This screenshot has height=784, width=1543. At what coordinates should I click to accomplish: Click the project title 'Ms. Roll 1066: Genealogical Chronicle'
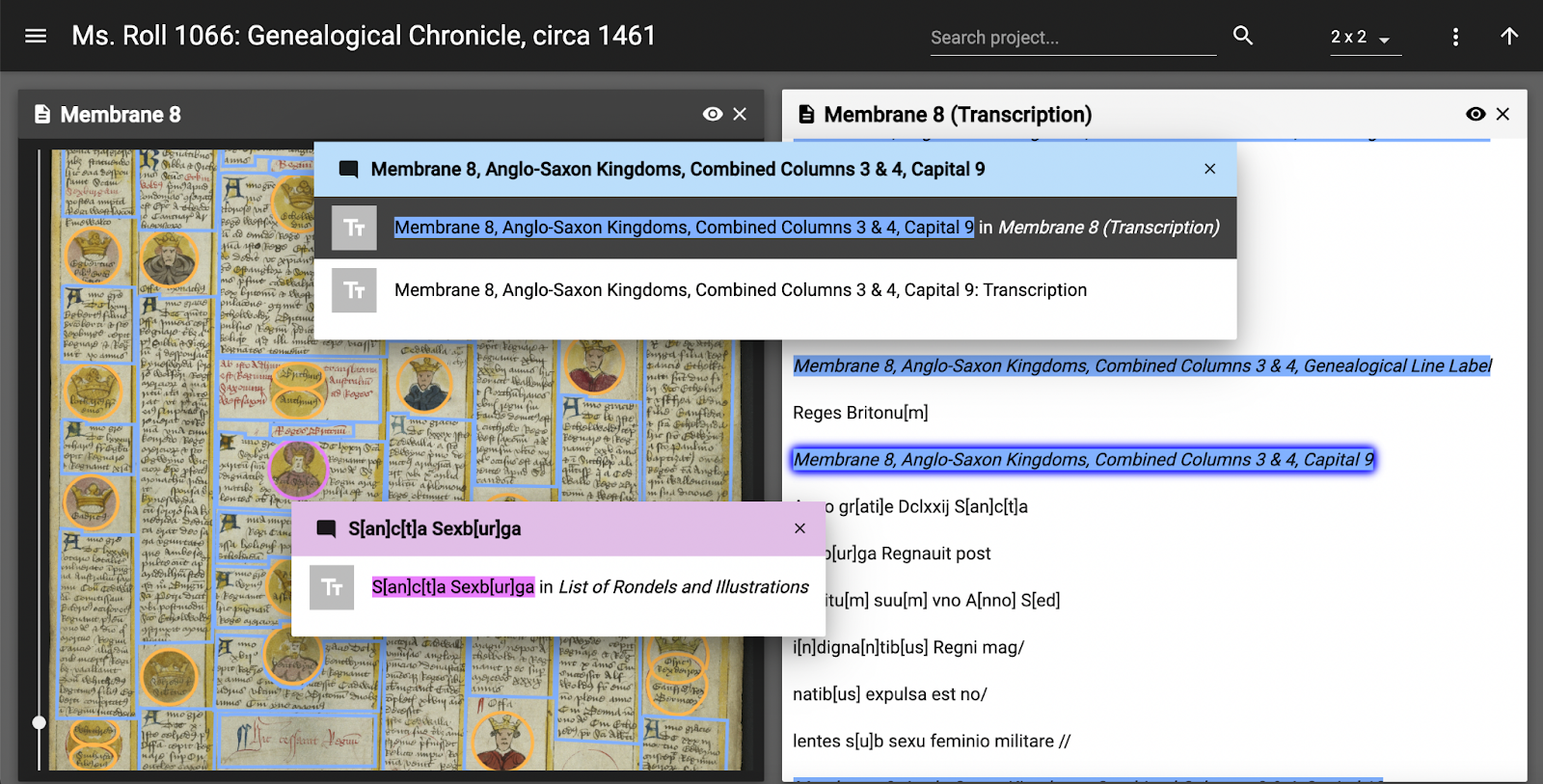(x=364, y=36)
